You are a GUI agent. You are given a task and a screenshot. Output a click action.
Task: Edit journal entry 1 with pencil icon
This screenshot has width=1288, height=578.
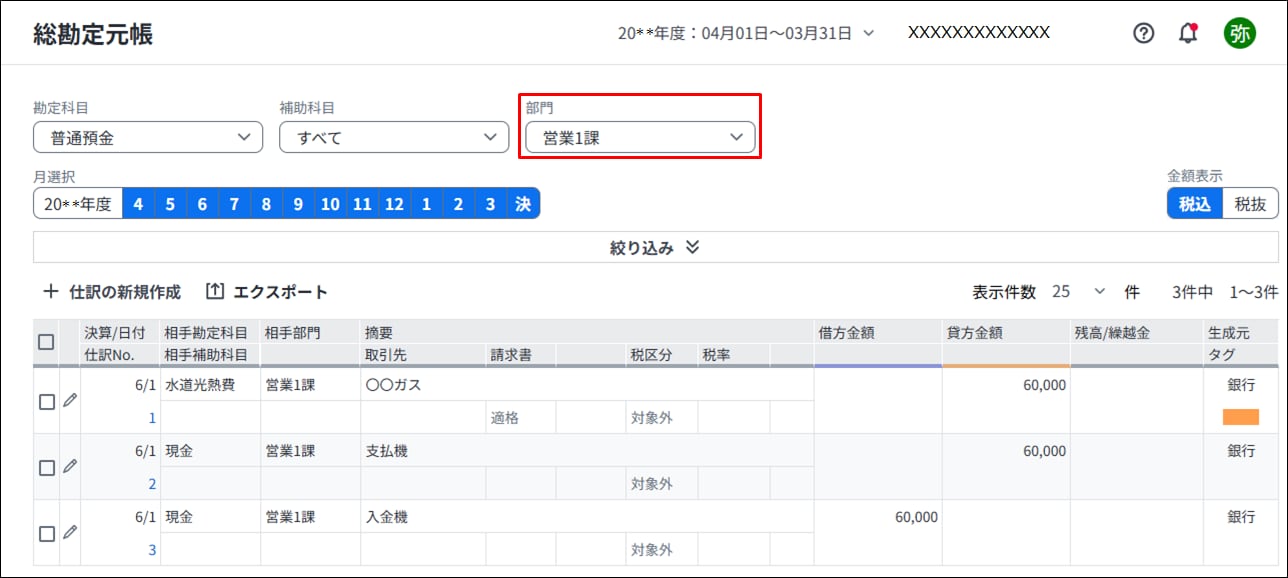click(x=69, y=400)
